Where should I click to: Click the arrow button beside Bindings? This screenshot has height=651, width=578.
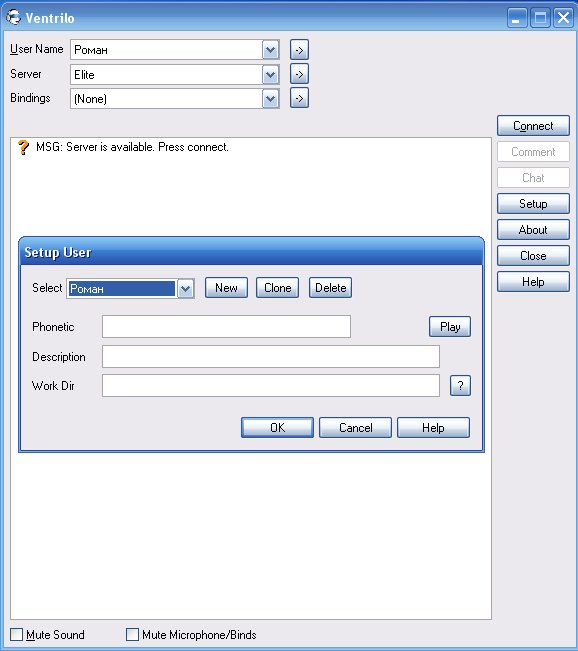click(299, 98)
